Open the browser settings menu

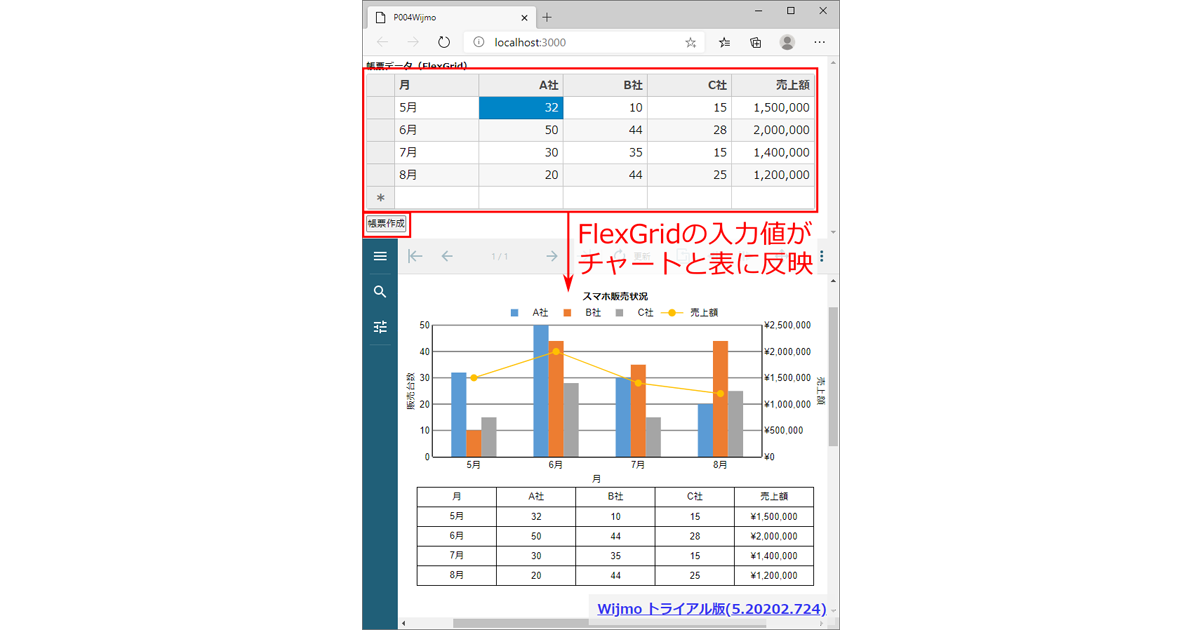[819, 41]
